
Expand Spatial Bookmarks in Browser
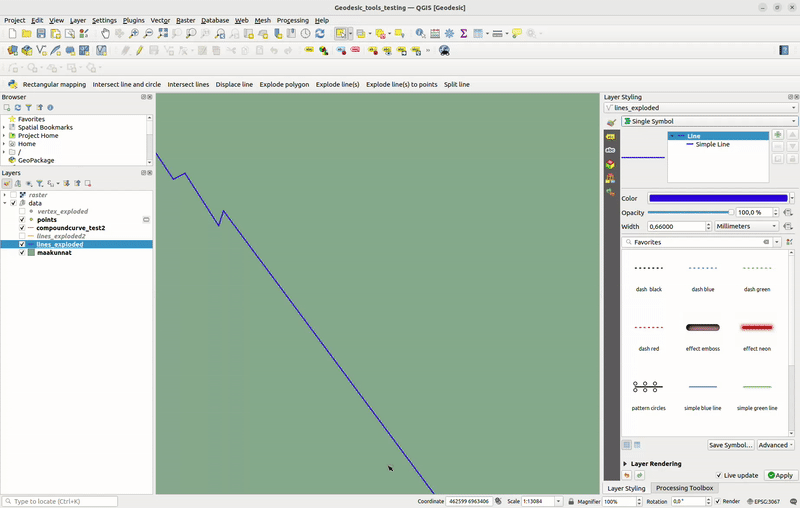tap(4, 128)
